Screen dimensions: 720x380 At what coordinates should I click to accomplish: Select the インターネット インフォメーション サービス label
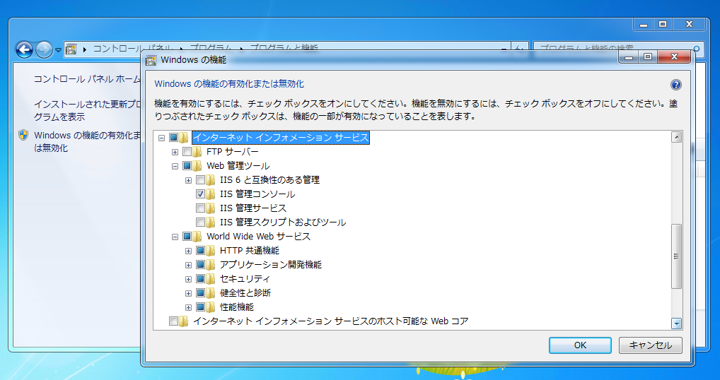281,138
